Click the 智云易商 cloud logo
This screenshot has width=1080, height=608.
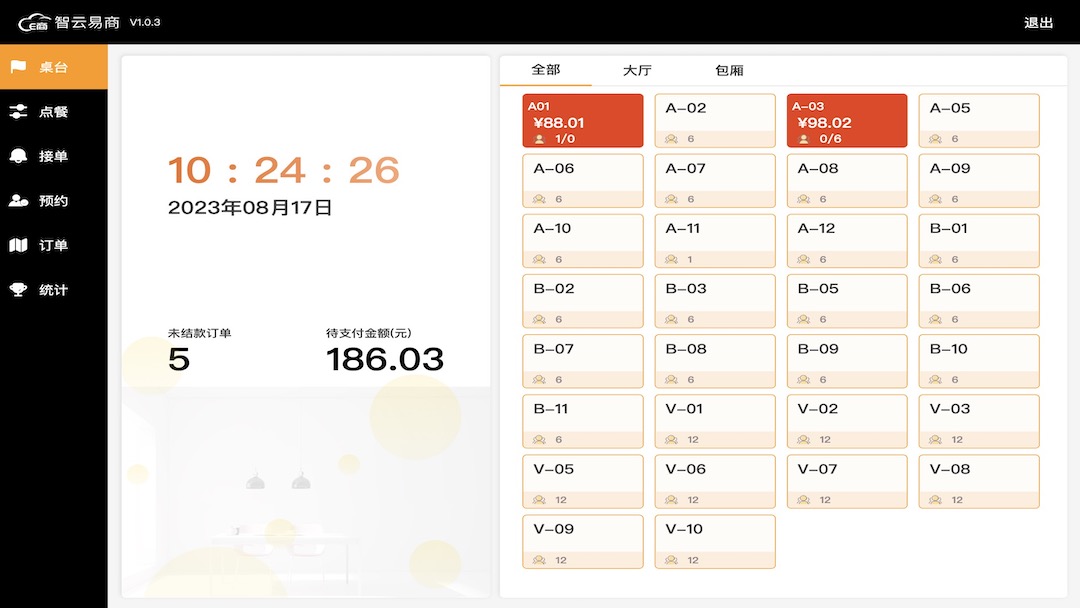click(x=34, y=22)
